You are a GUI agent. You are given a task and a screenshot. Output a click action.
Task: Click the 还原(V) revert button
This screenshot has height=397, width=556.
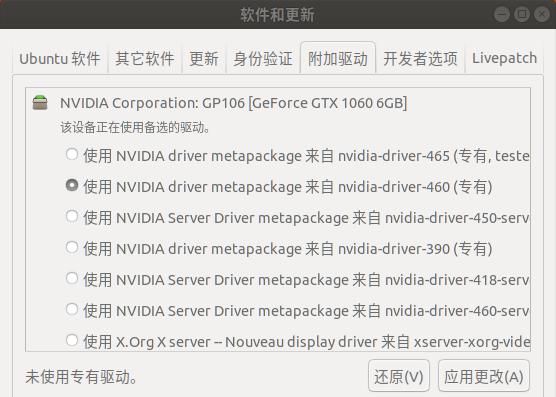click(x=399, y=376)
